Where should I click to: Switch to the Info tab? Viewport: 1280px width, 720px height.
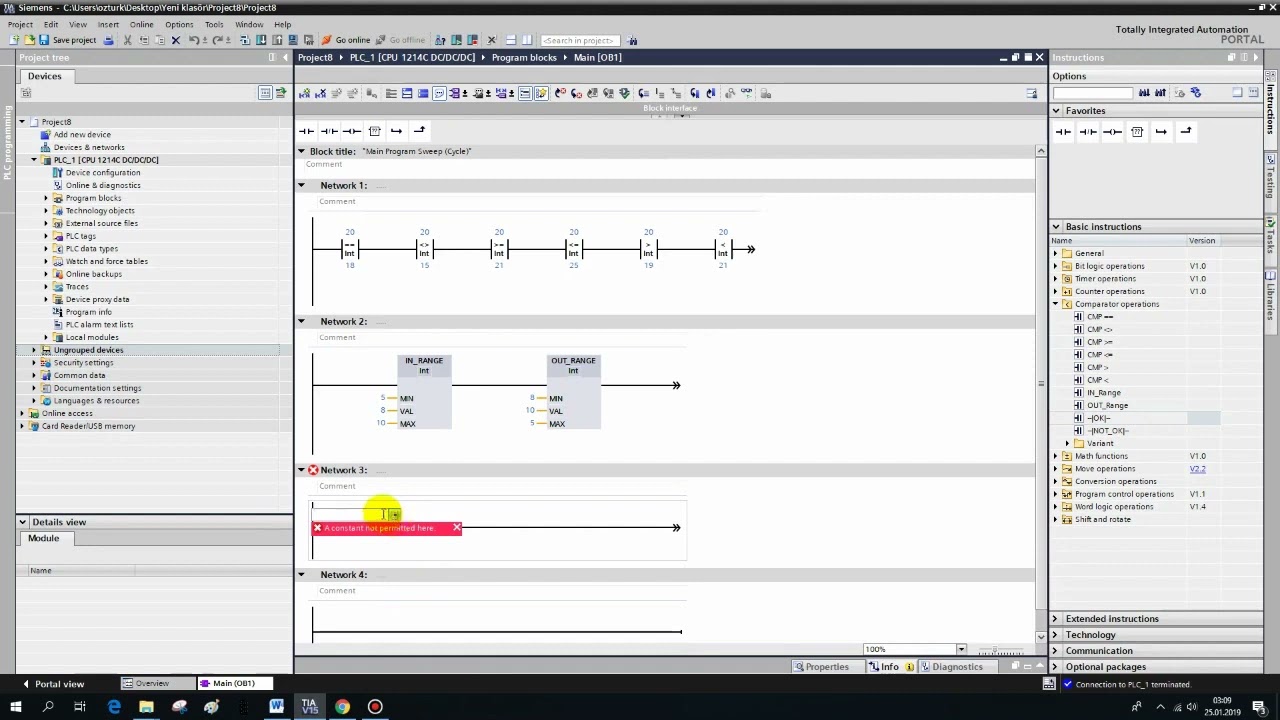(x=889, y=667)
